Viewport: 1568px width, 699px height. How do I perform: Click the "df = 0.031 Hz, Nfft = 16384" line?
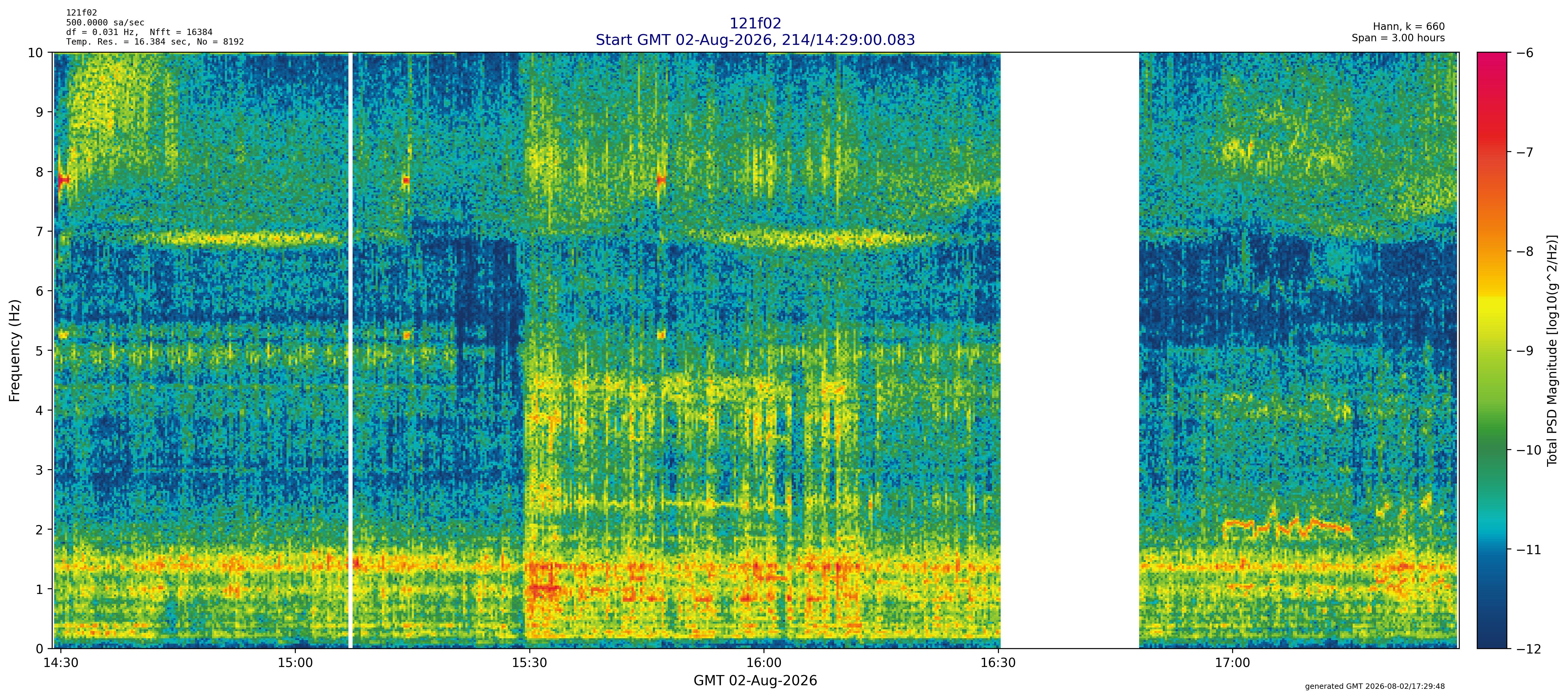[139, 32]
